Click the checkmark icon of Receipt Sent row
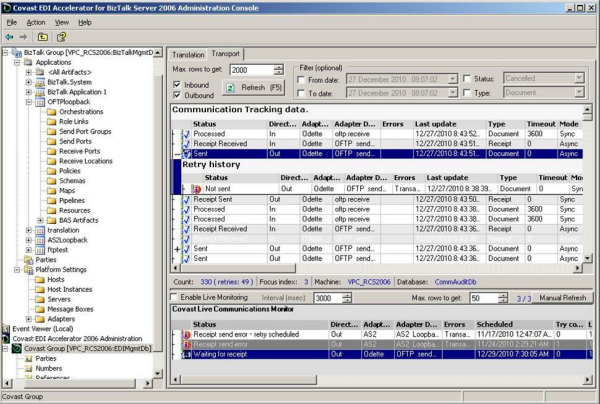600x404 pixels. tap(186, 200)
